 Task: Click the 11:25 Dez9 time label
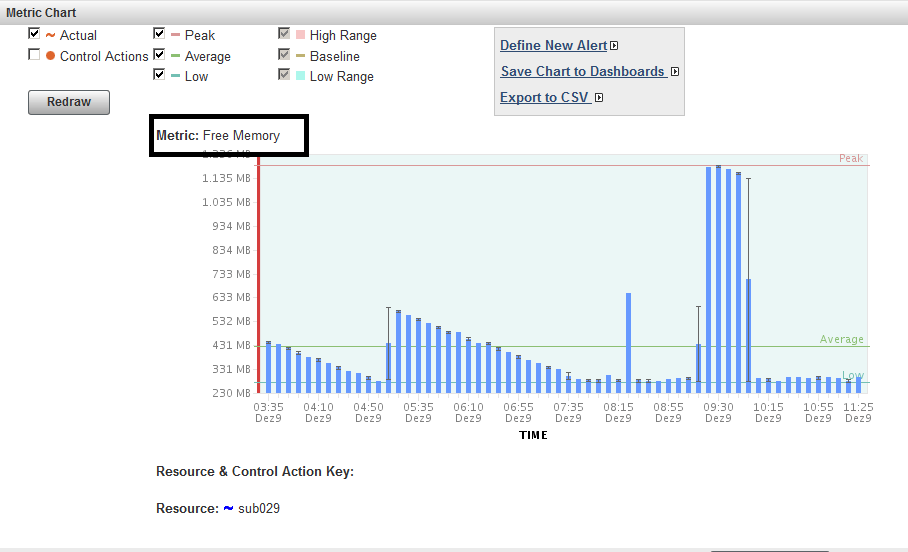coord(858,412)
